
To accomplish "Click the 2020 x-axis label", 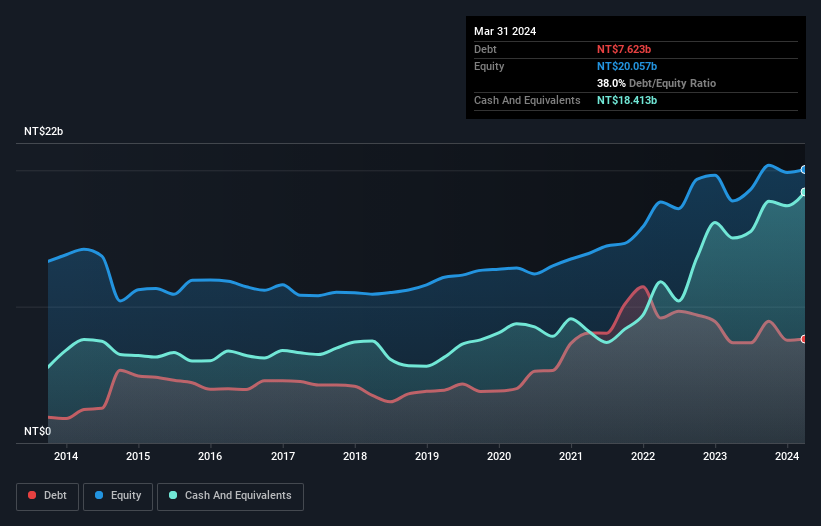I will tap(499, 456).
